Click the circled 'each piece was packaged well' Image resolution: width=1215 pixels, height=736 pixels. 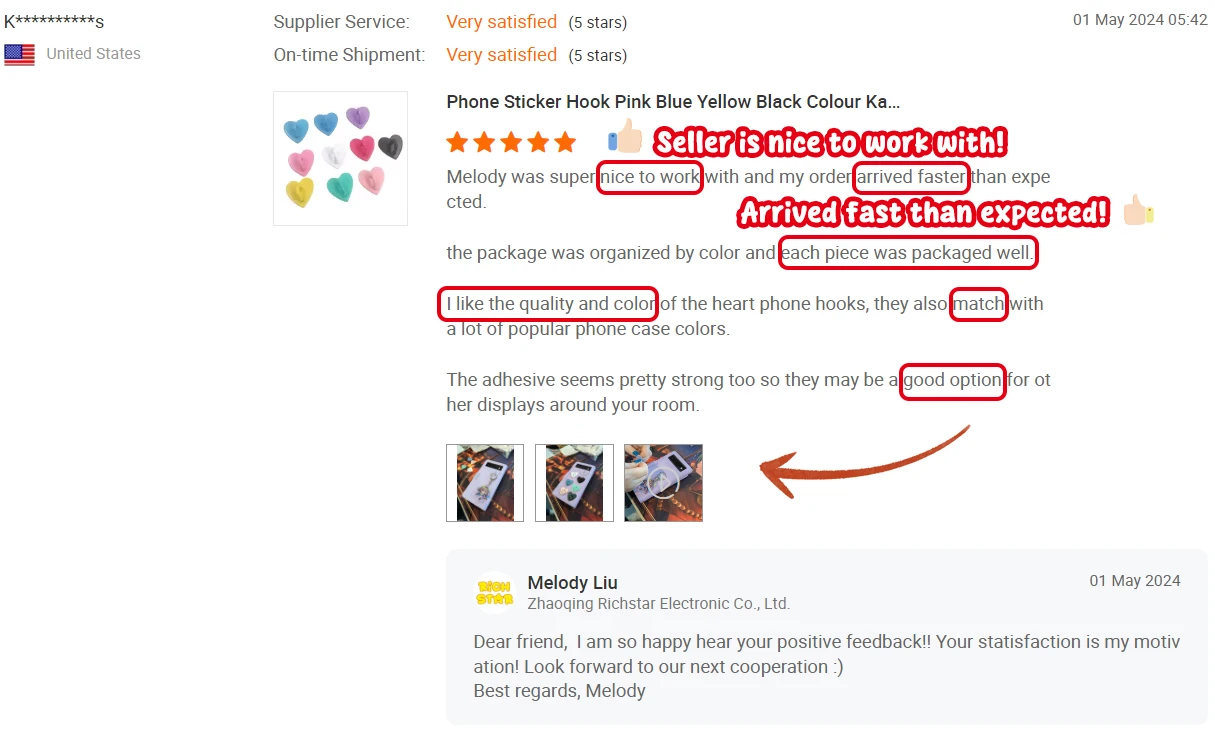pyautogui.click(x=908, y=253)
